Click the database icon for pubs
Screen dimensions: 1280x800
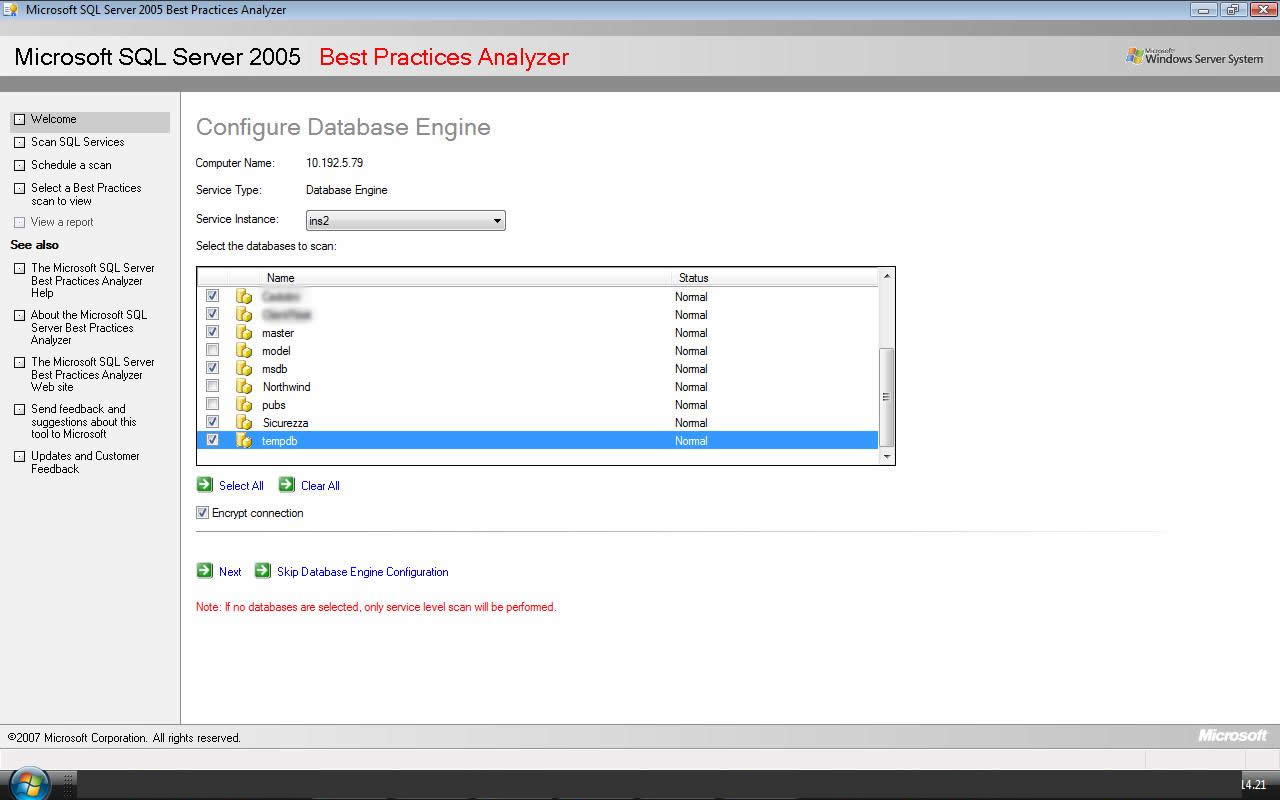(244, 404)
